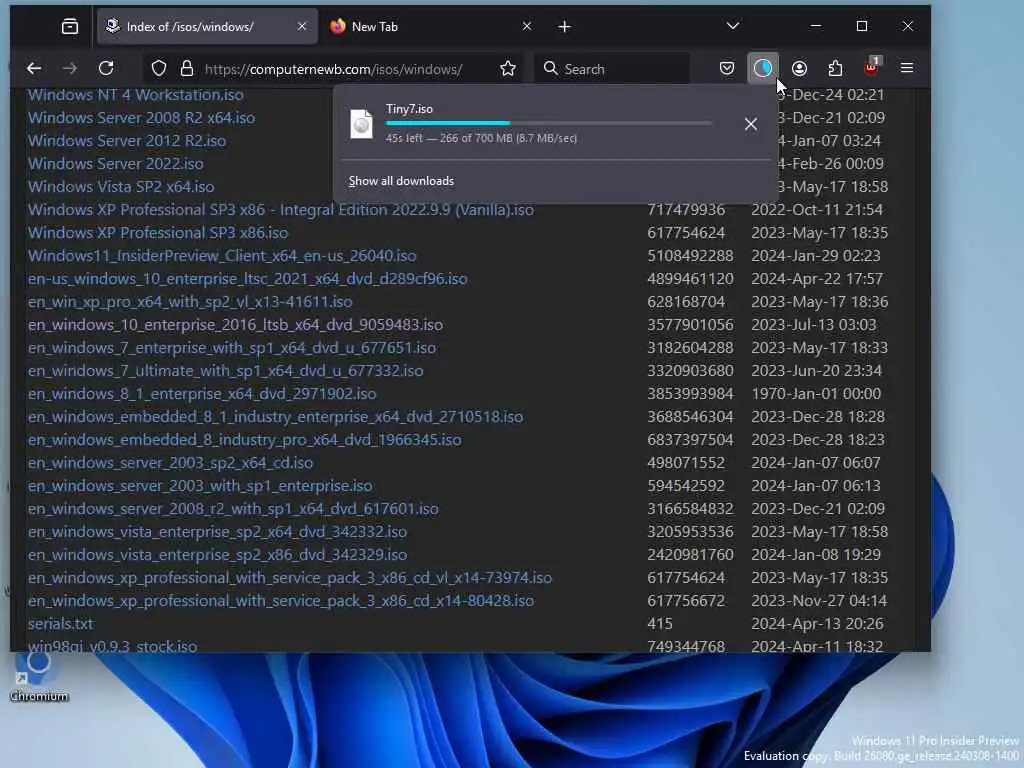This screenshot has width=1024, height=768.
Task: Open en_windows_server_2003_with_sp1_enterprise.iso
Action: click(x=199, y=486)
